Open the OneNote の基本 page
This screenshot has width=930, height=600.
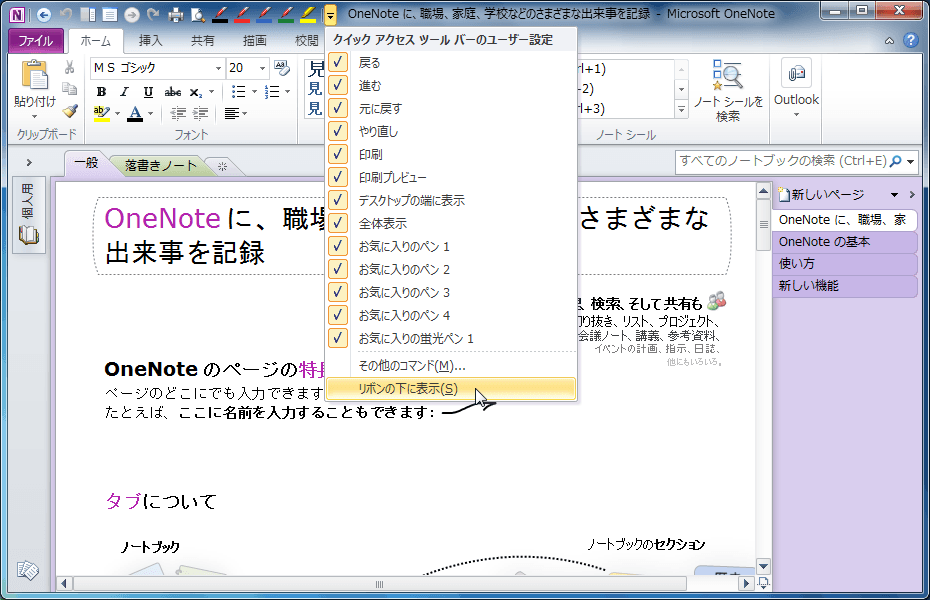tap(845, 241)
